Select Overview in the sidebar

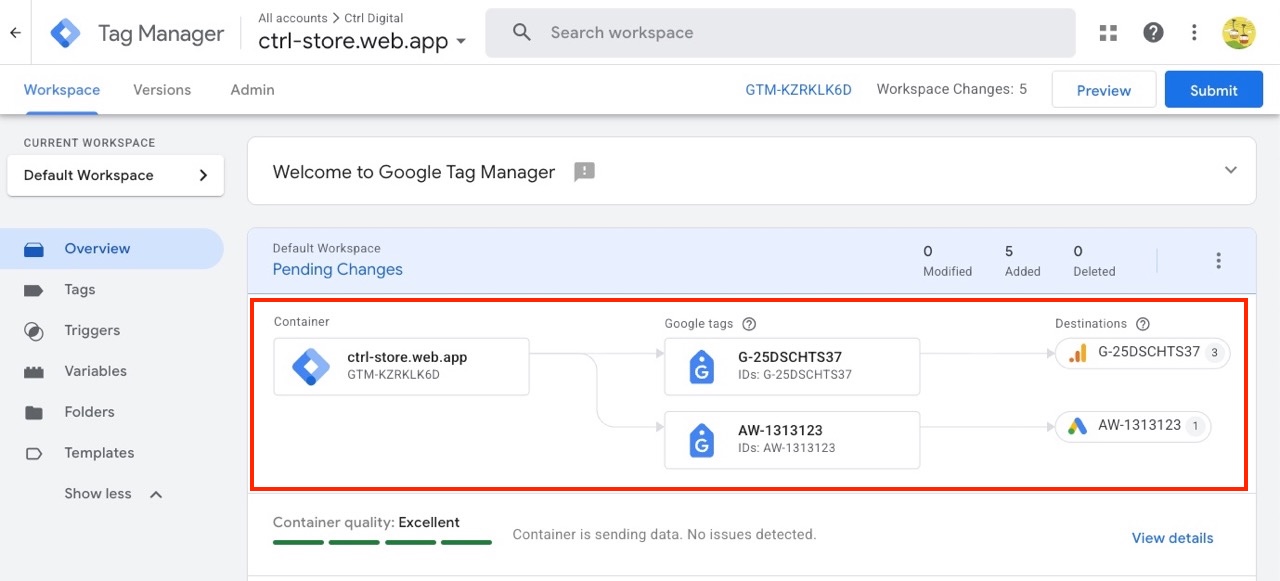[x=112, y=249]
